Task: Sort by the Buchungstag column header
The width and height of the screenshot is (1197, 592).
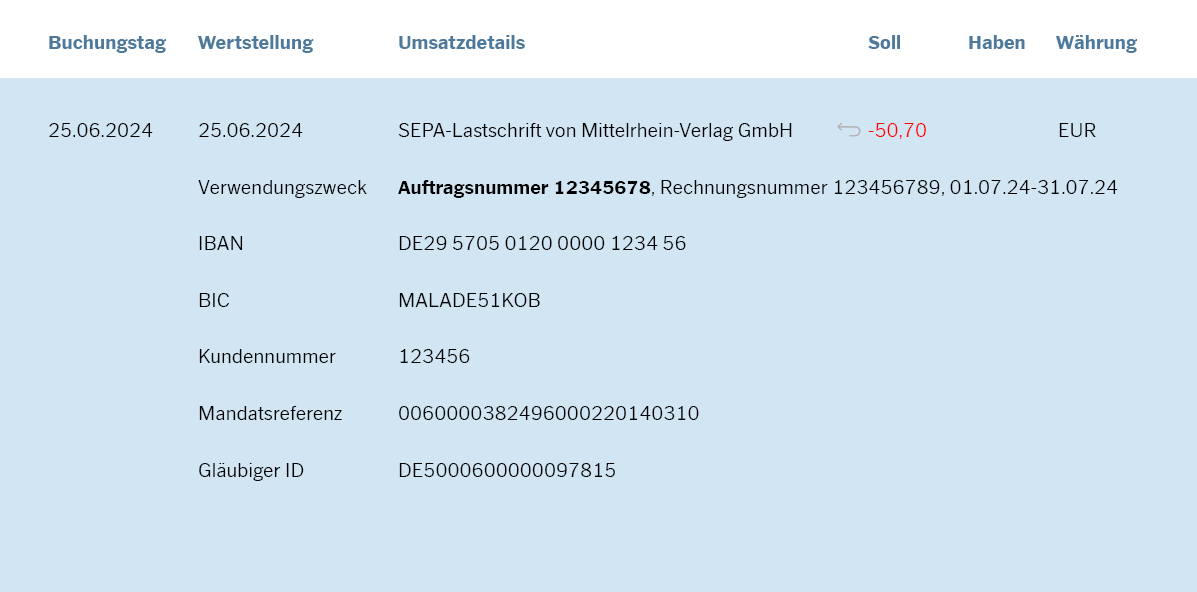Action: click(x=107, y=43)
